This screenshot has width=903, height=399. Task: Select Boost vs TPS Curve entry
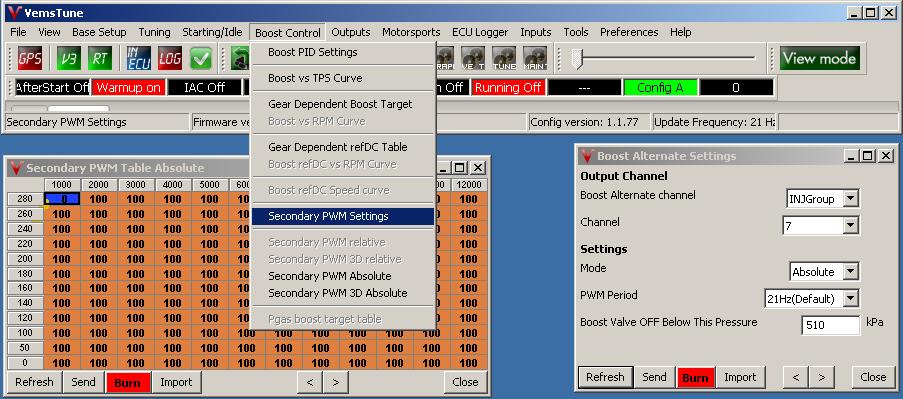pos(343,78)
